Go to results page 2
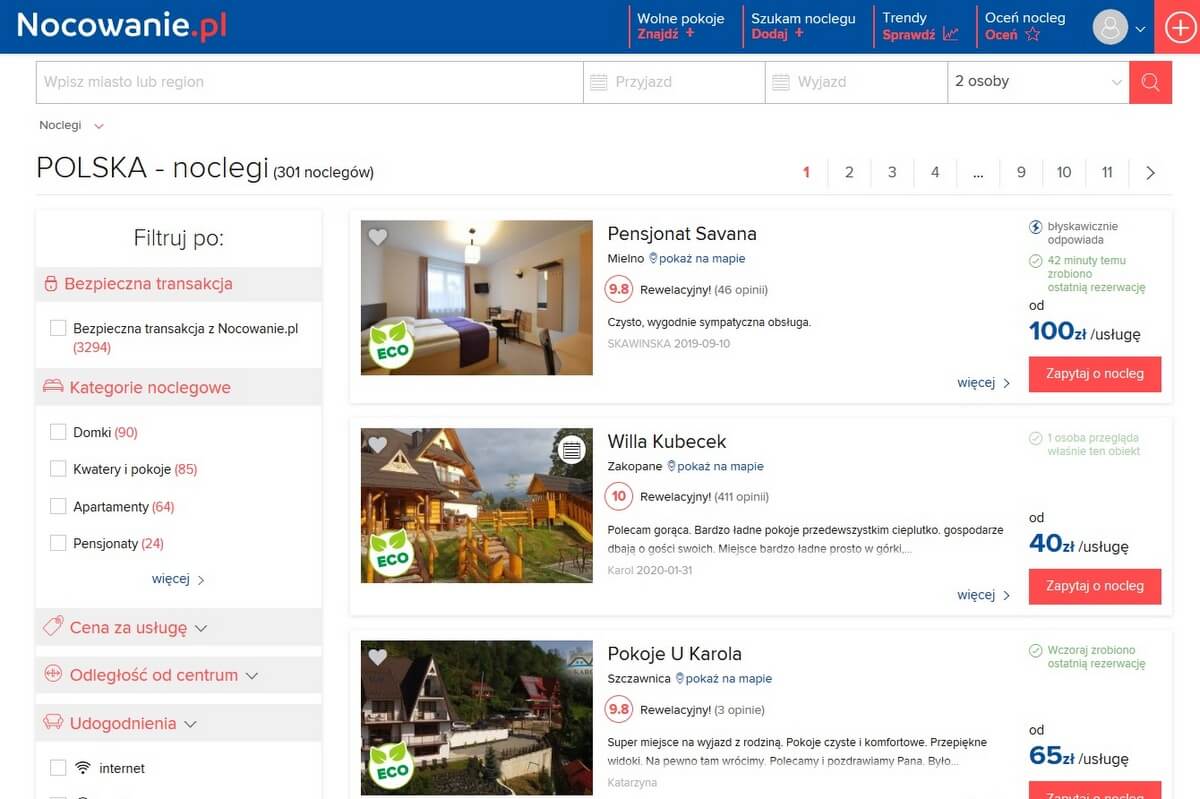The height and width of the screenshot is (799, 1200). [x=849, y=173]
